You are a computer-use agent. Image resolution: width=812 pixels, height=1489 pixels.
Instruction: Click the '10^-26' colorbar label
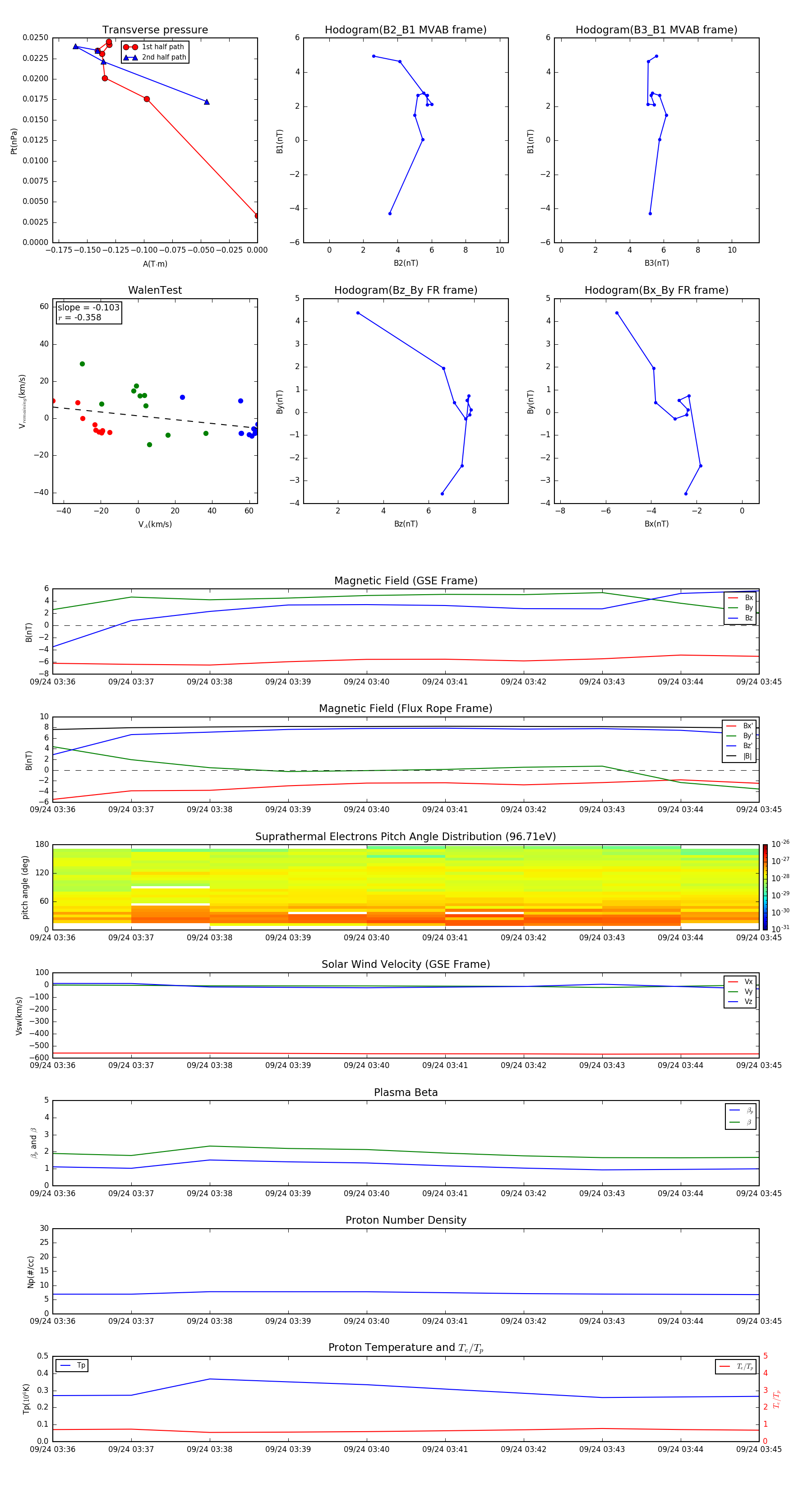[780, 843]
